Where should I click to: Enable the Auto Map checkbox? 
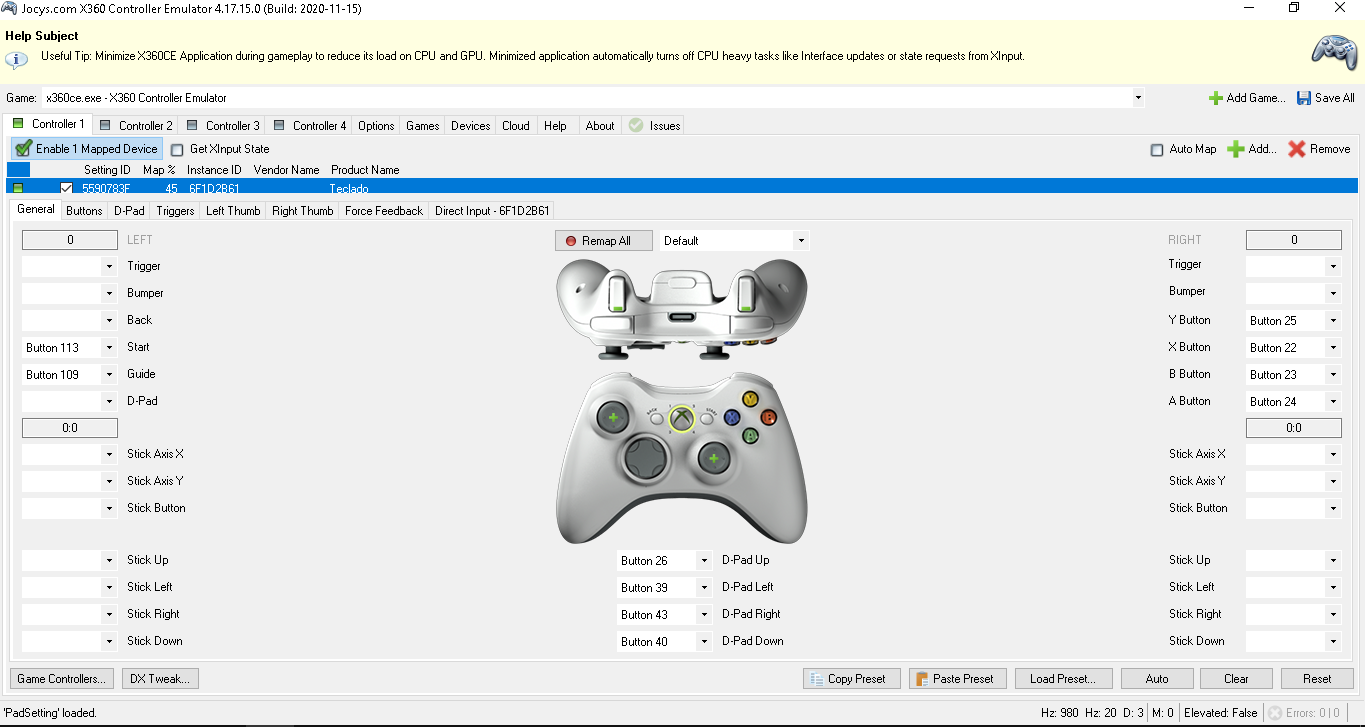[1157, 150]
